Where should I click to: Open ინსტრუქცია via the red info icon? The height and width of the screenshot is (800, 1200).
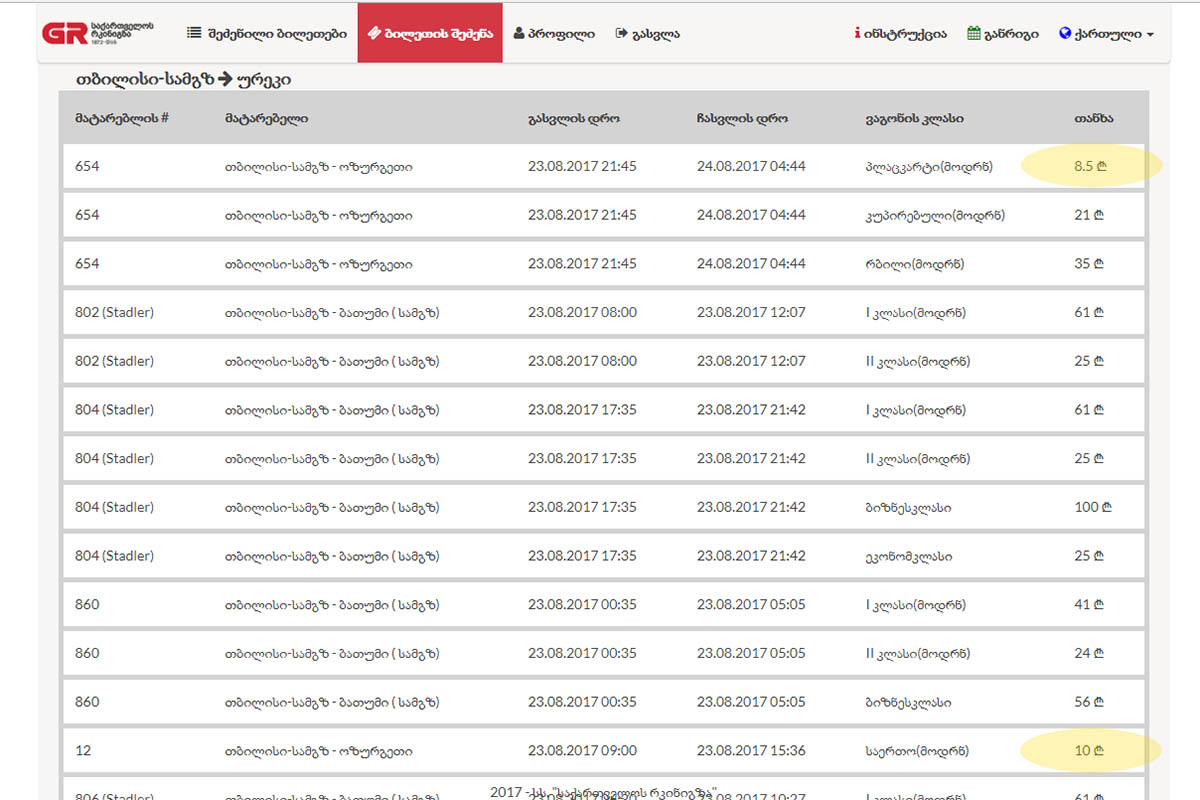coord(900,33)
